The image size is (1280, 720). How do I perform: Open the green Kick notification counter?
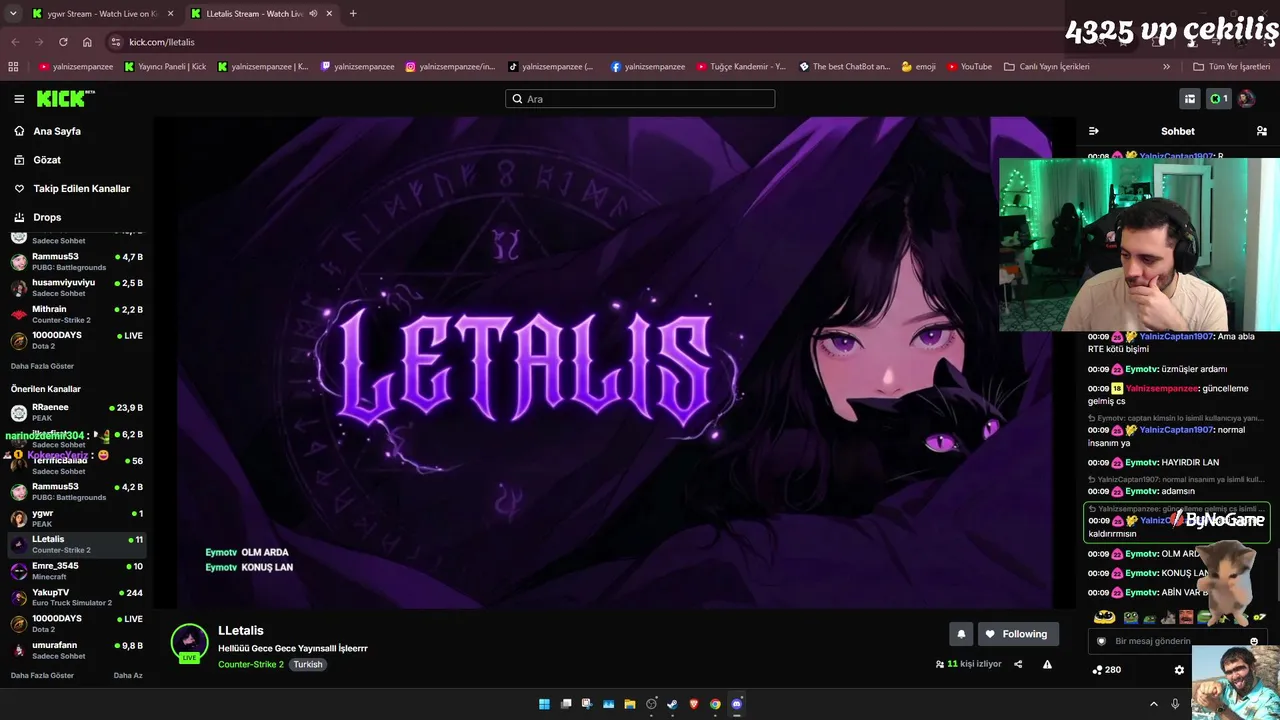click(1218, 99)
